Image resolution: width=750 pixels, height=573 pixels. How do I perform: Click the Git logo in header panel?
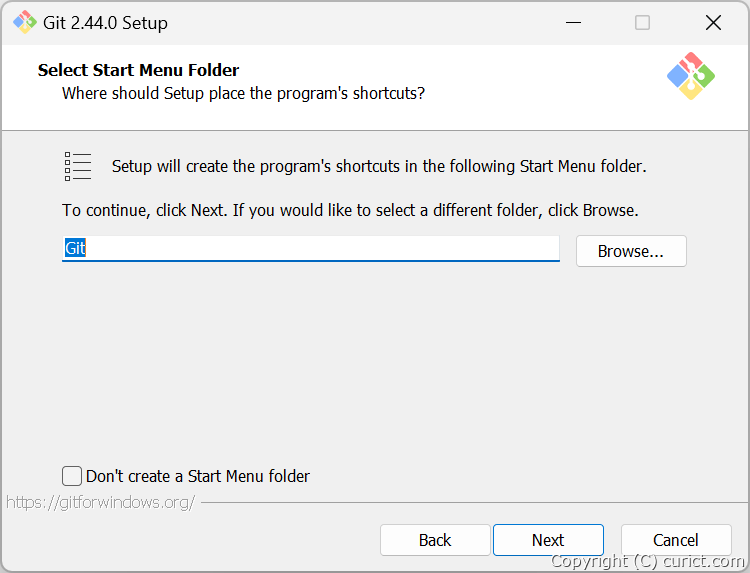(x=691, y=76)
